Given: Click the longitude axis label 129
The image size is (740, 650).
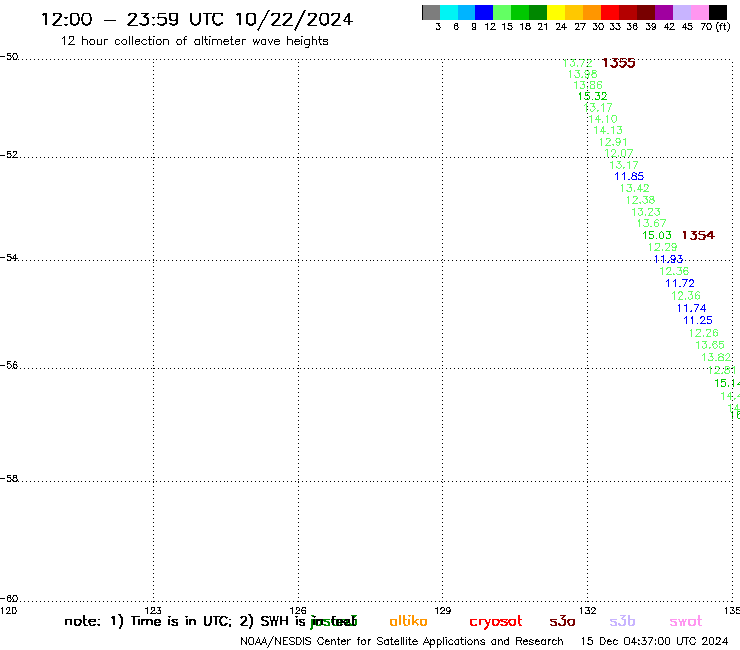Looking at the screenshot, I should pos(443,610).
